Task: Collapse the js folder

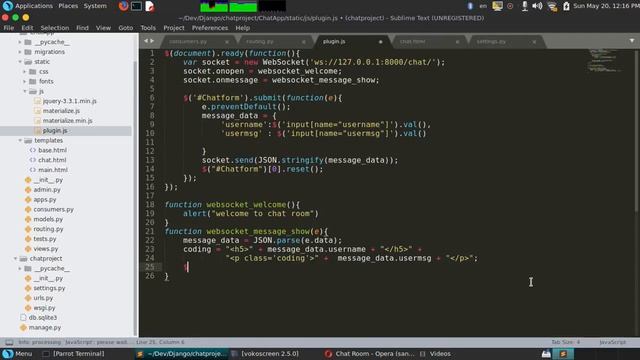Action: pyautogui.click(x=24, y=91)
